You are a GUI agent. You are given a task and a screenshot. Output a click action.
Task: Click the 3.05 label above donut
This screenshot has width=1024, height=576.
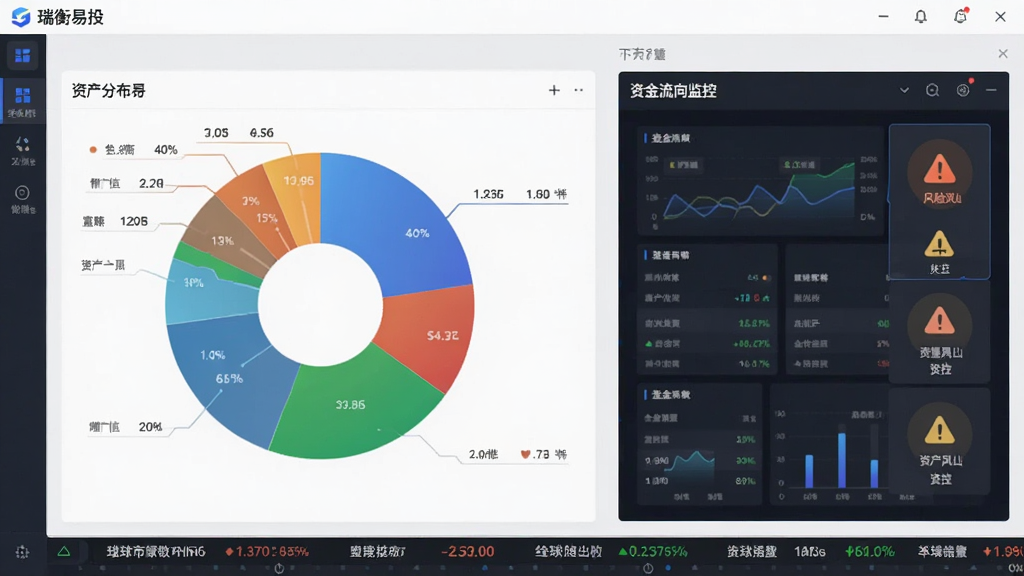pyautogui.click(x=216, y=133)
